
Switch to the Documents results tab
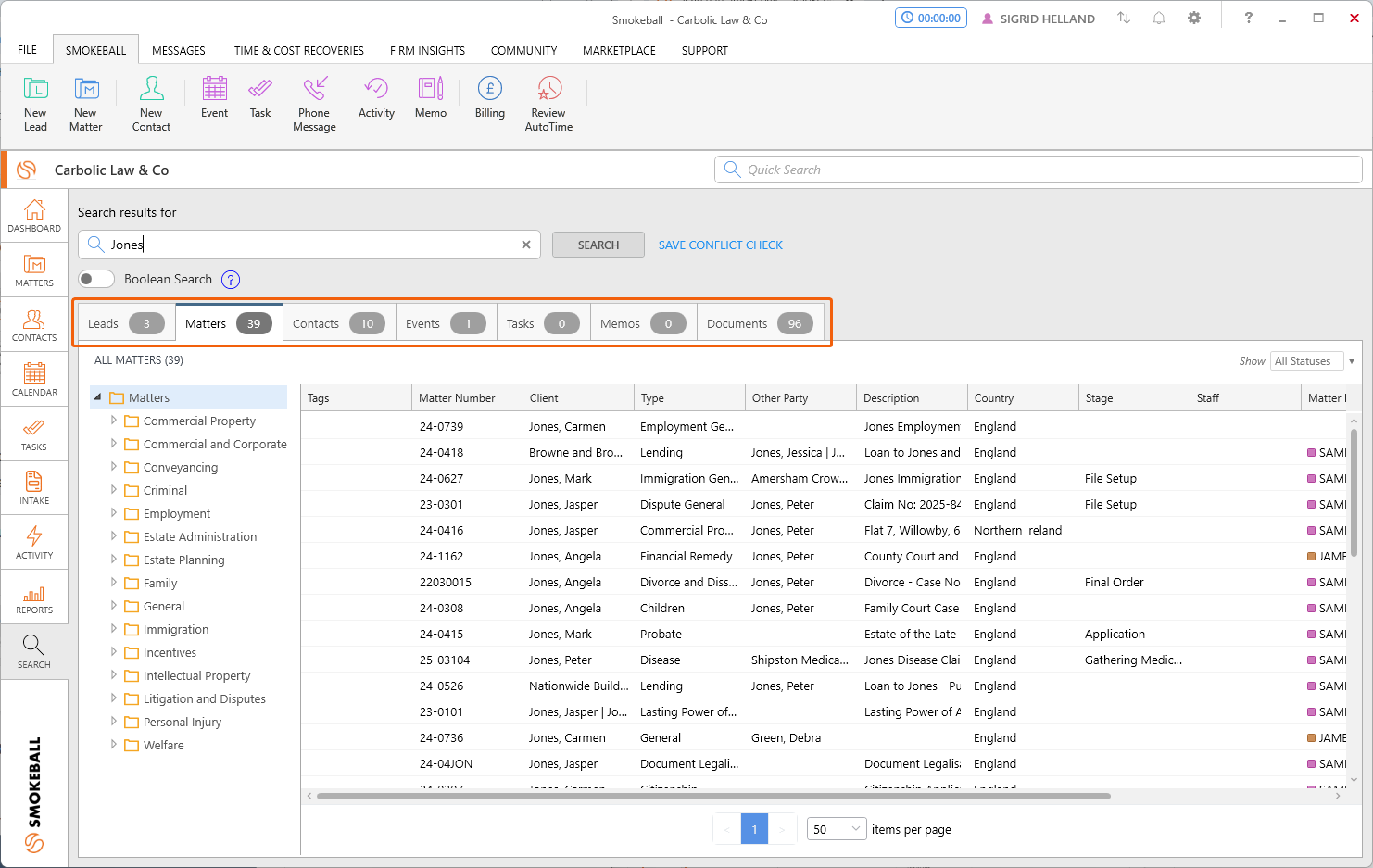point(759,323)
